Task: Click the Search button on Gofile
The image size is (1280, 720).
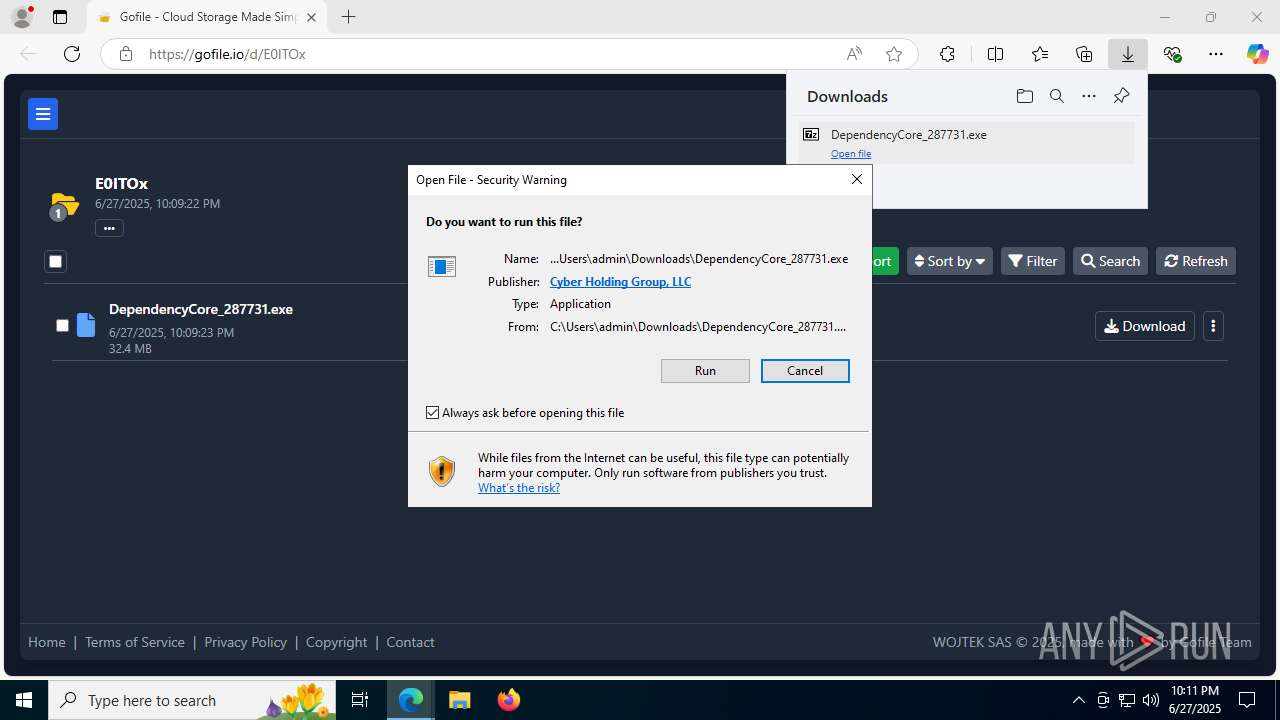Action: [x=1110, y=261]
